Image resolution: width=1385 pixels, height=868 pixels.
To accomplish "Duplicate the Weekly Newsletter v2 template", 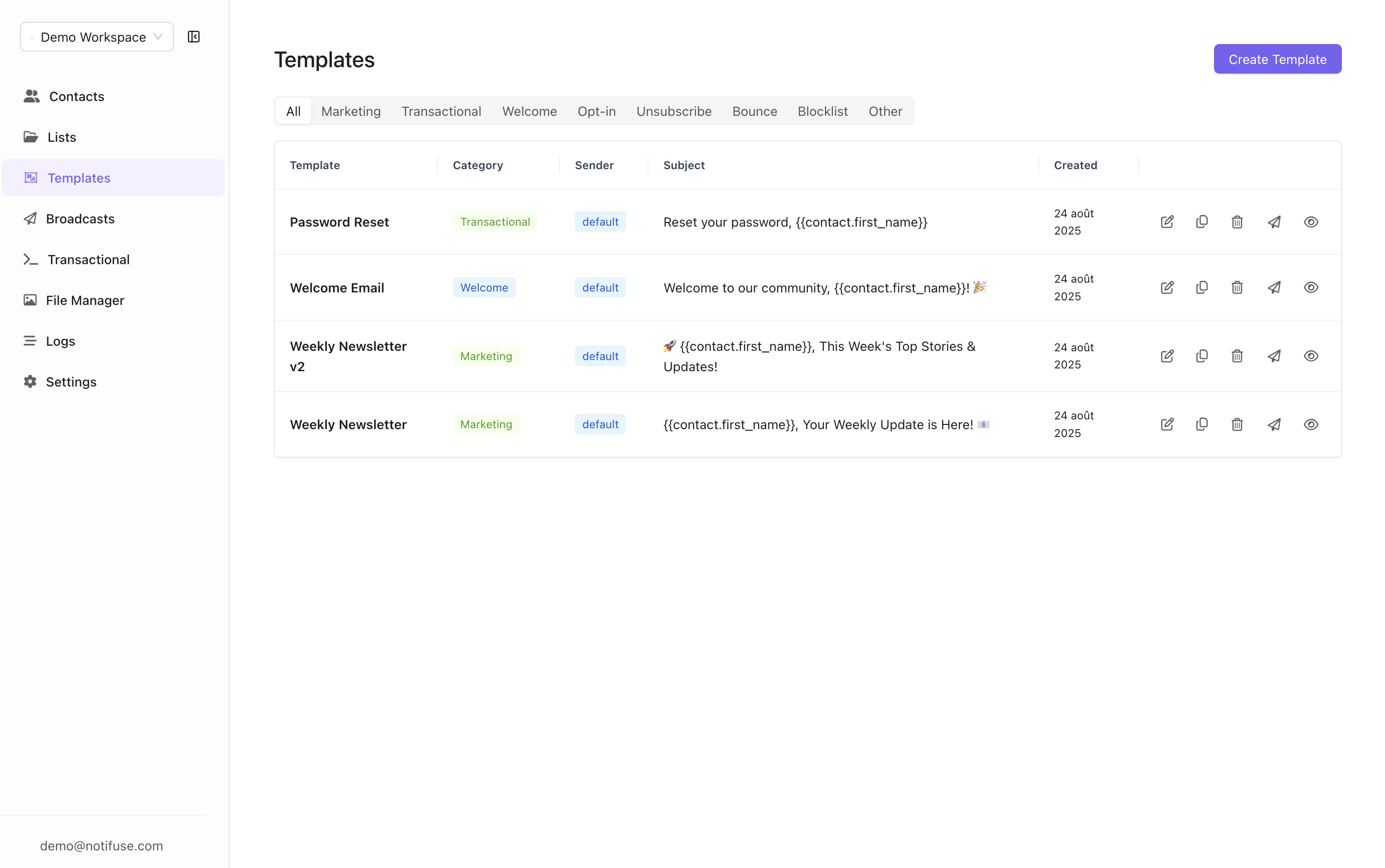I will (x=1202, y=356).
